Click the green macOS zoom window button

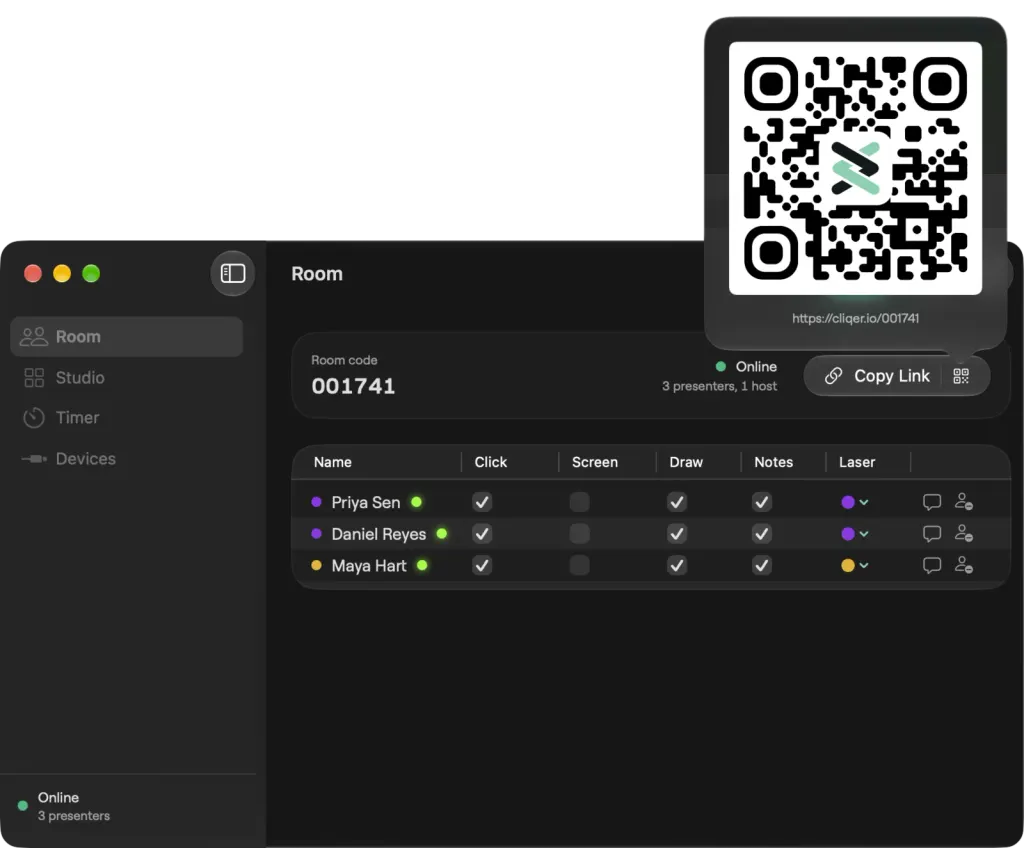[91, 273]
